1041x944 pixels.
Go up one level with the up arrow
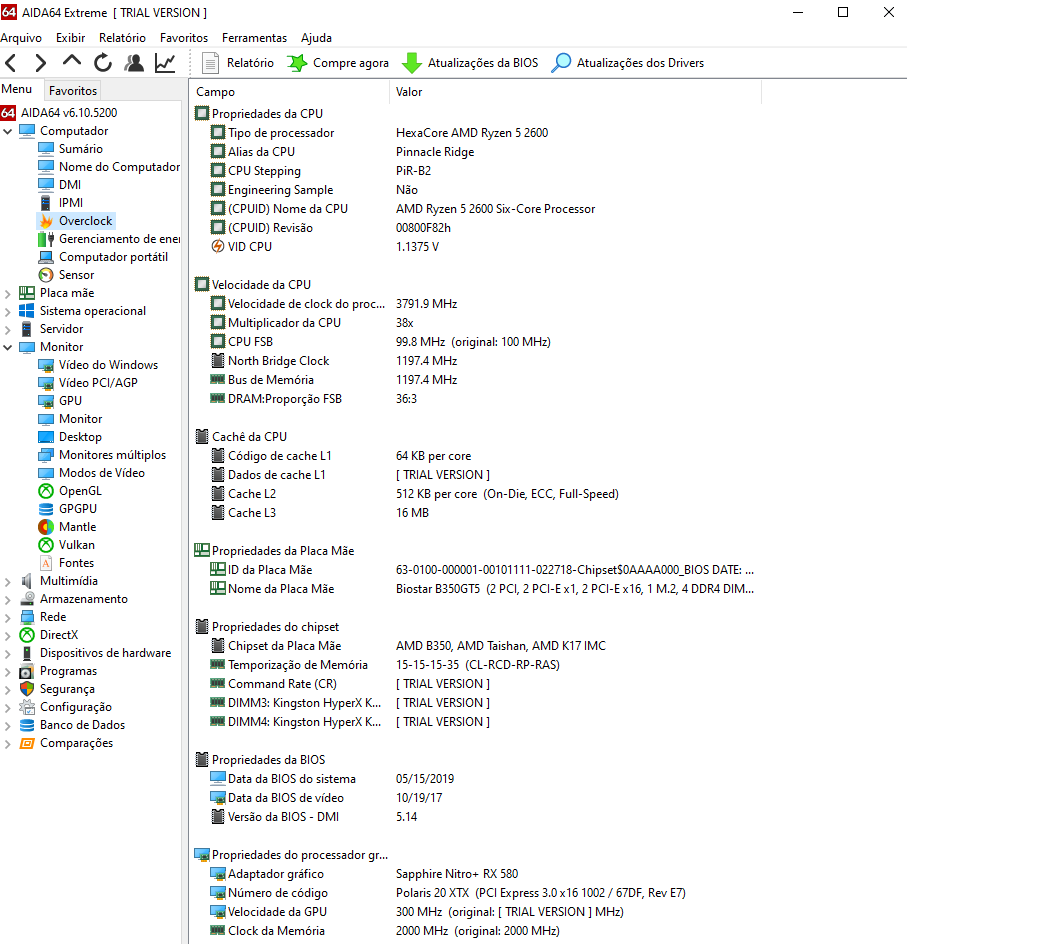coord(71,62)
